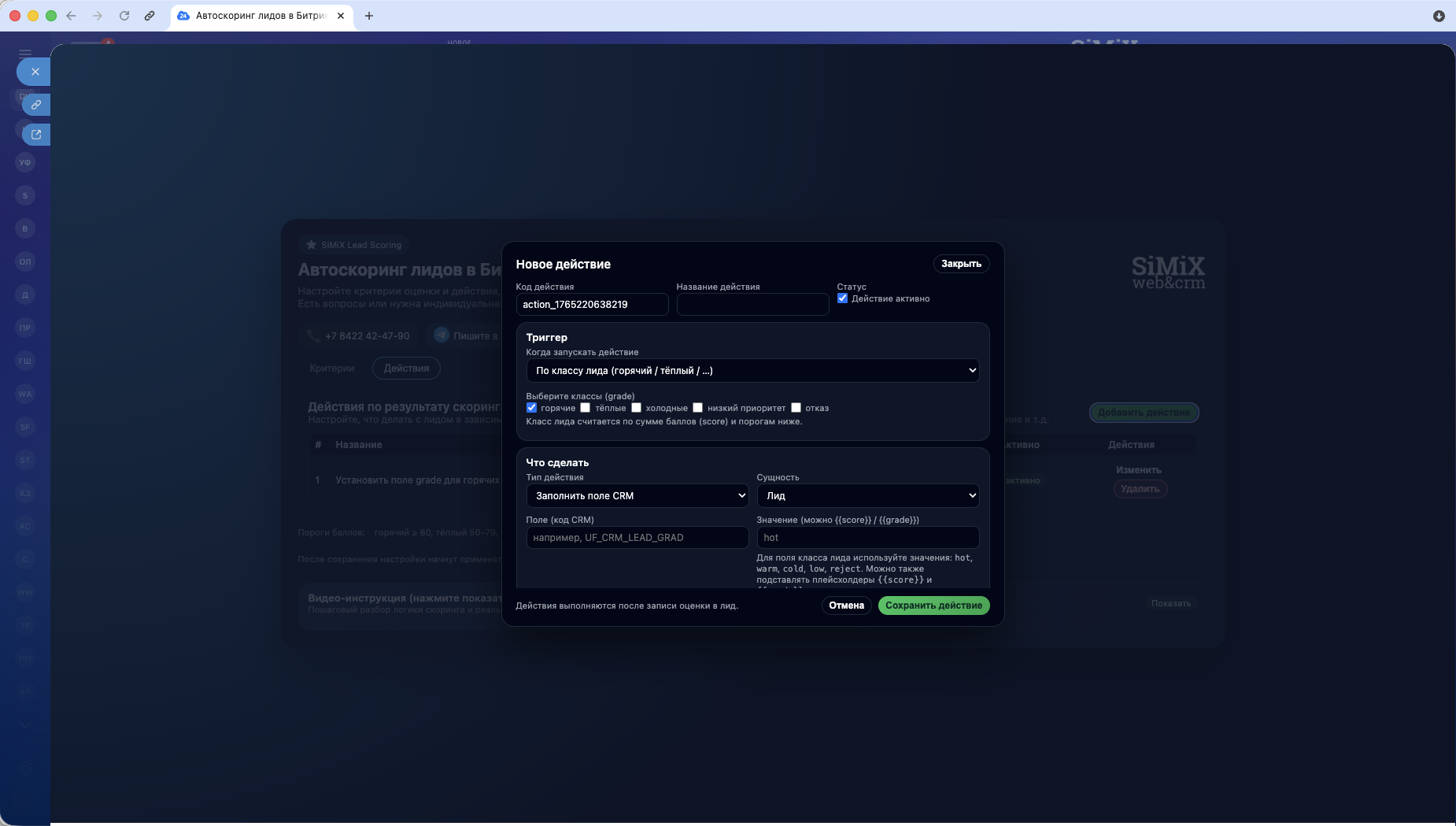
Task: Open the КЗ sidebar item
Action: [x=25, y=494]
